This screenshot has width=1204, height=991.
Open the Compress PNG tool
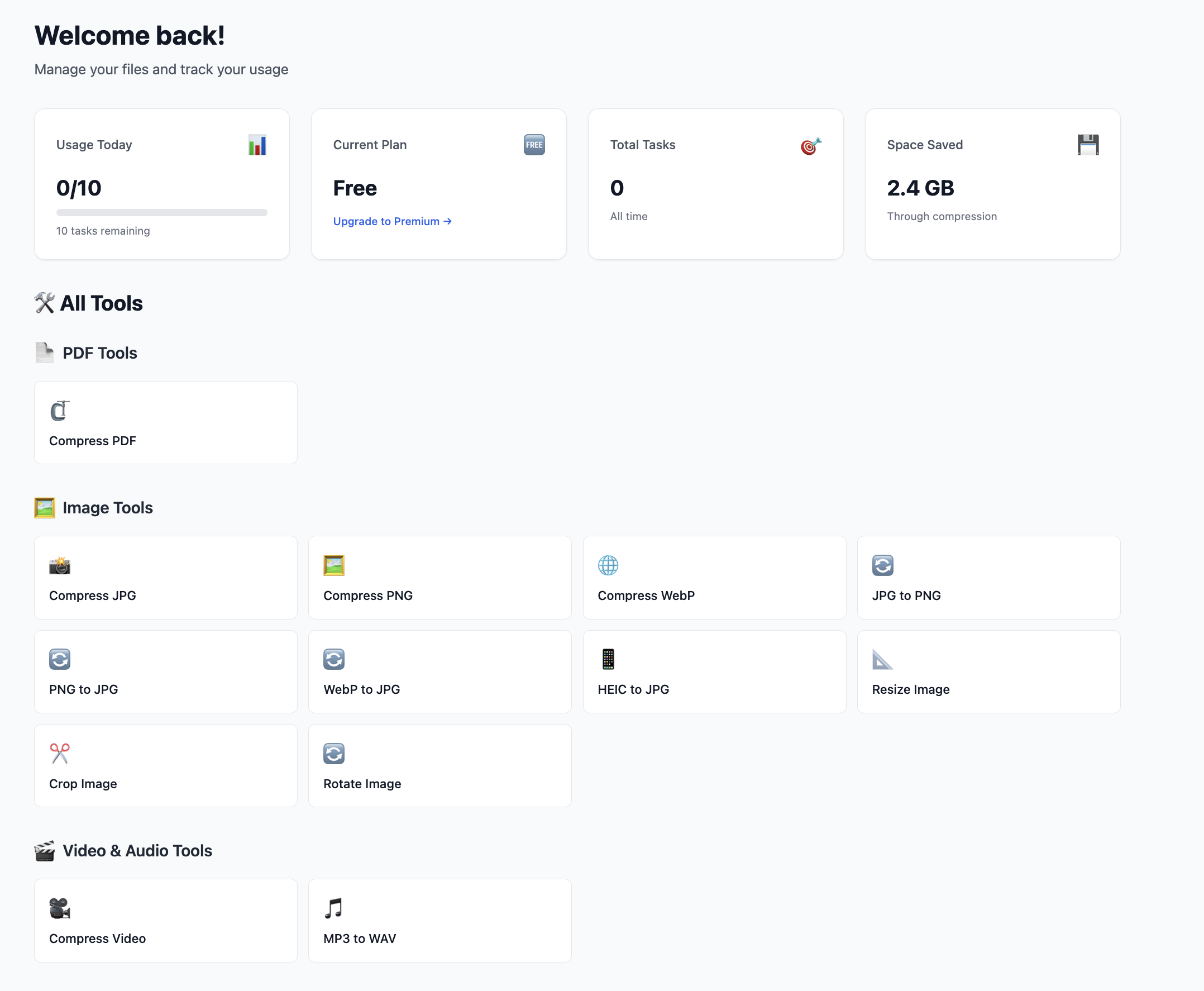(439, 577)
